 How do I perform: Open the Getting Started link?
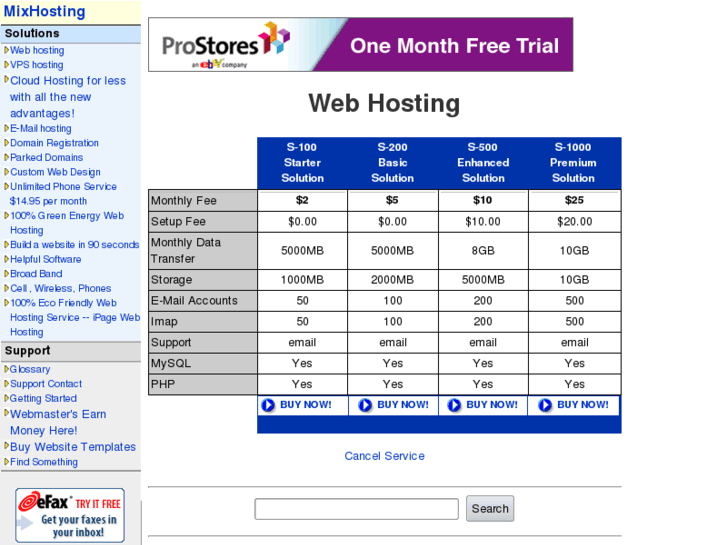click(x=43, y=398)
